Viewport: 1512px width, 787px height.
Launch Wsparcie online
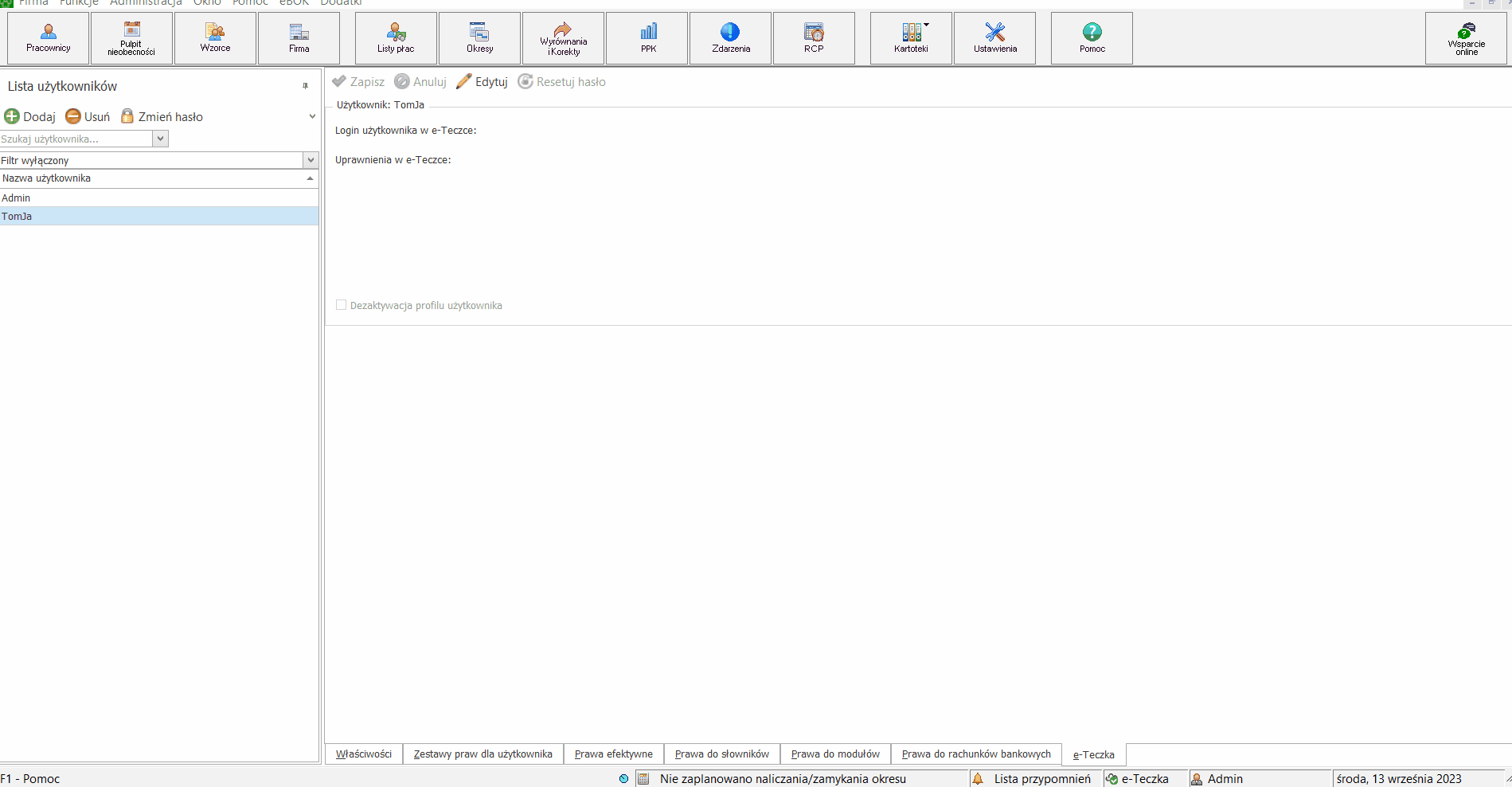(x=1466, y=38)
